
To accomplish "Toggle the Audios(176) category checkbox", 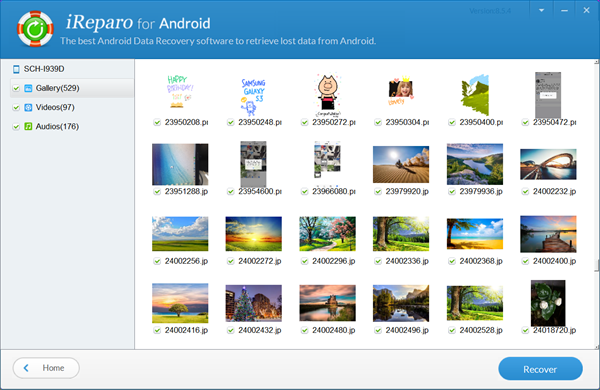I will coord(16,127).
